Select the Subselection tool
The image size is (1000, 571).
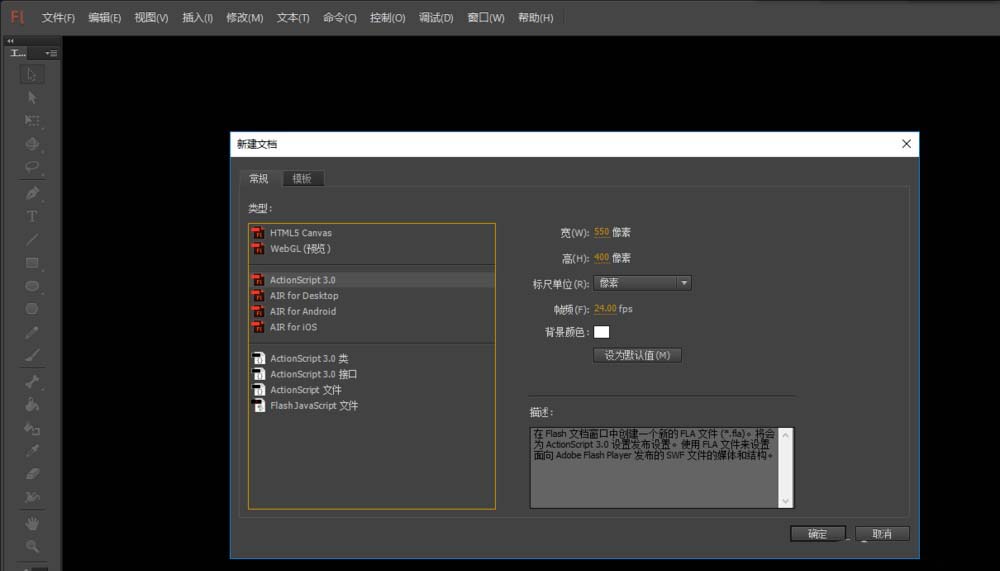coord(31,98)
